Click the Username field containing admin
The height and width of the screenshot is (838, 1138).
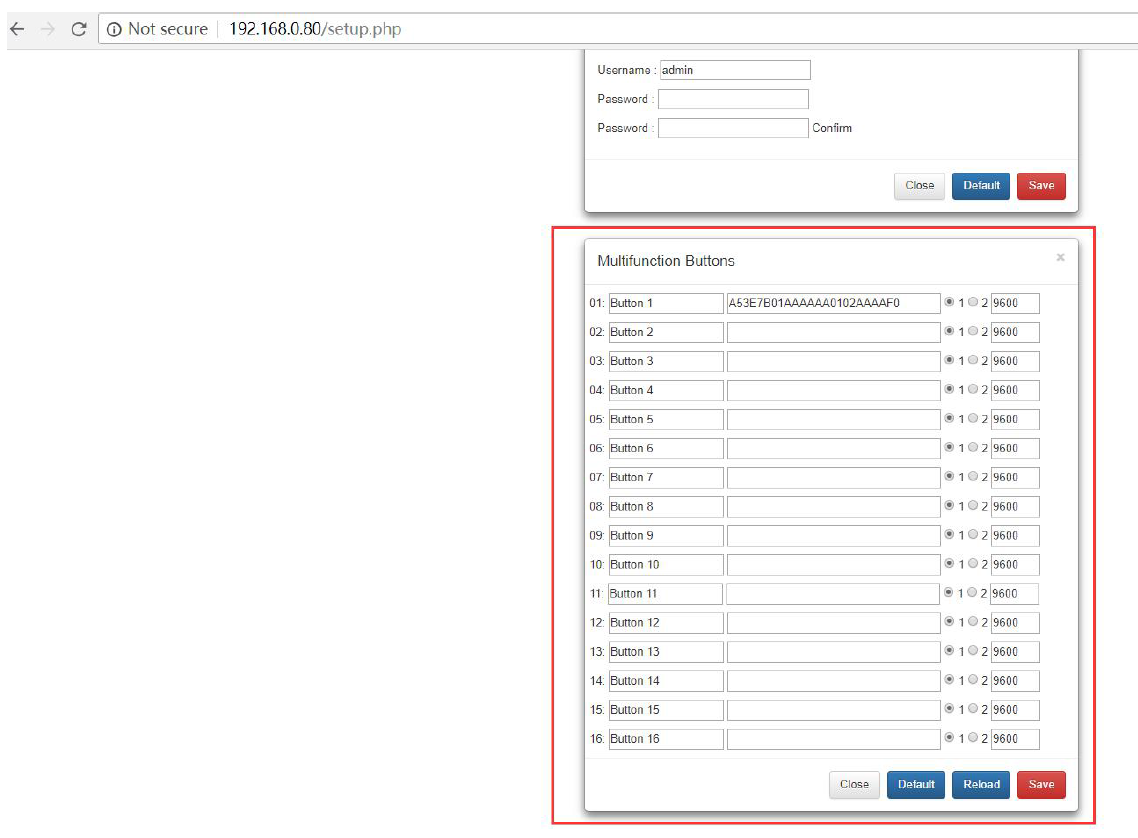(x=734, y=70)
